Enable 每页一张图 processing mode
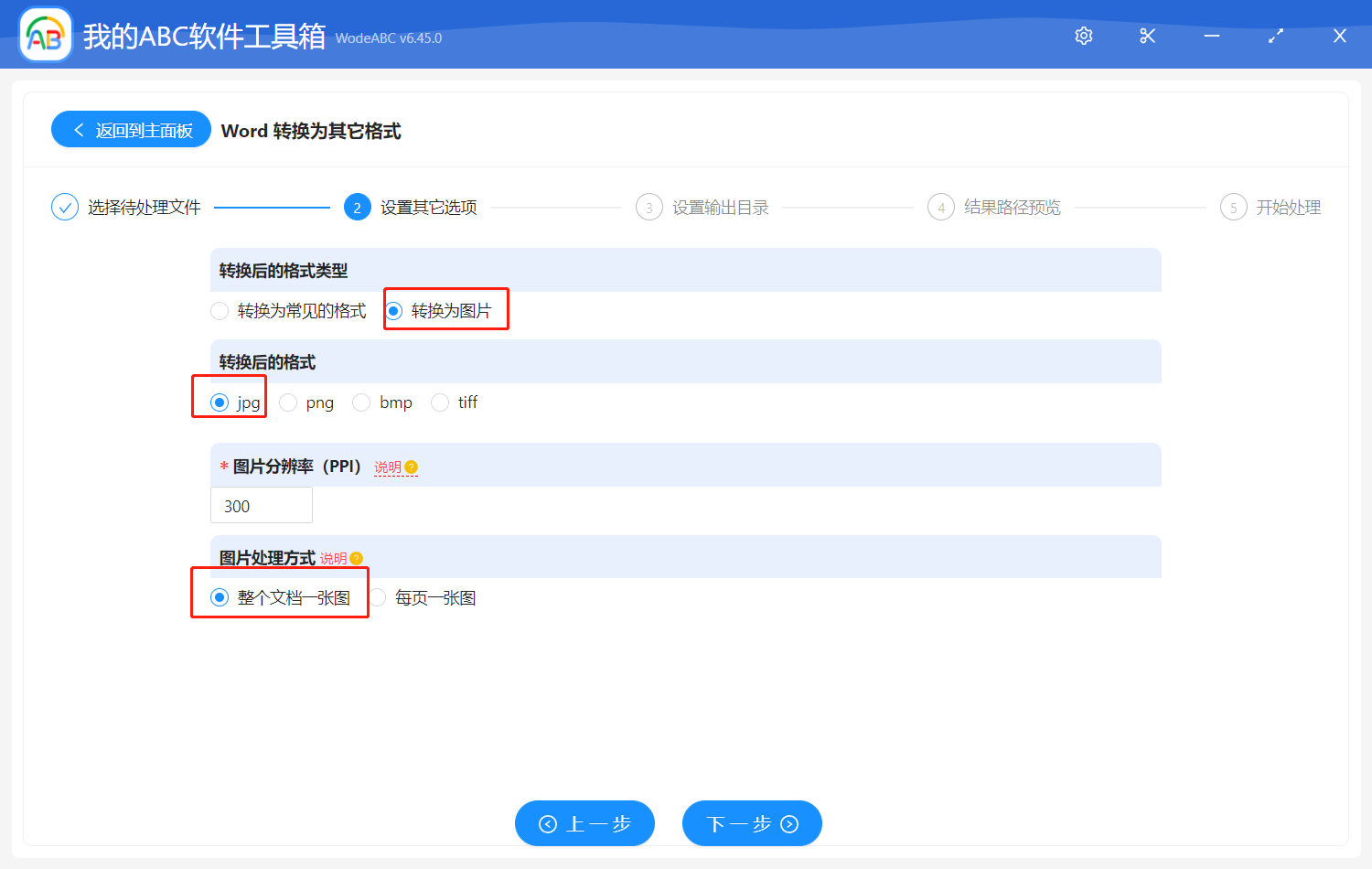The height and width of the screenshot is (869, 1372). click(x=378, y=597)
